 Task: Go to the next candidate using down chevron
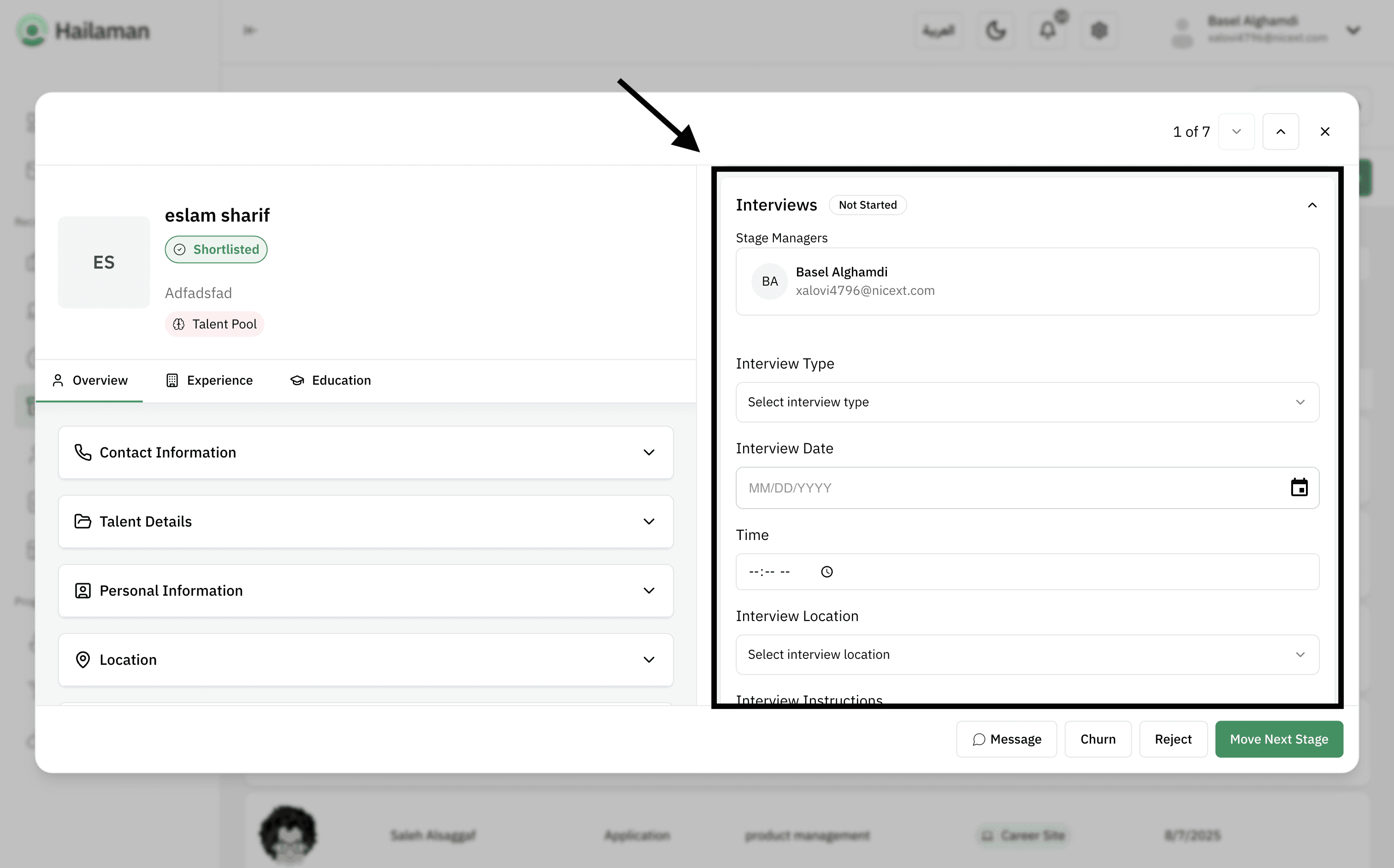pyautogui.click(x=1236, y=131)
